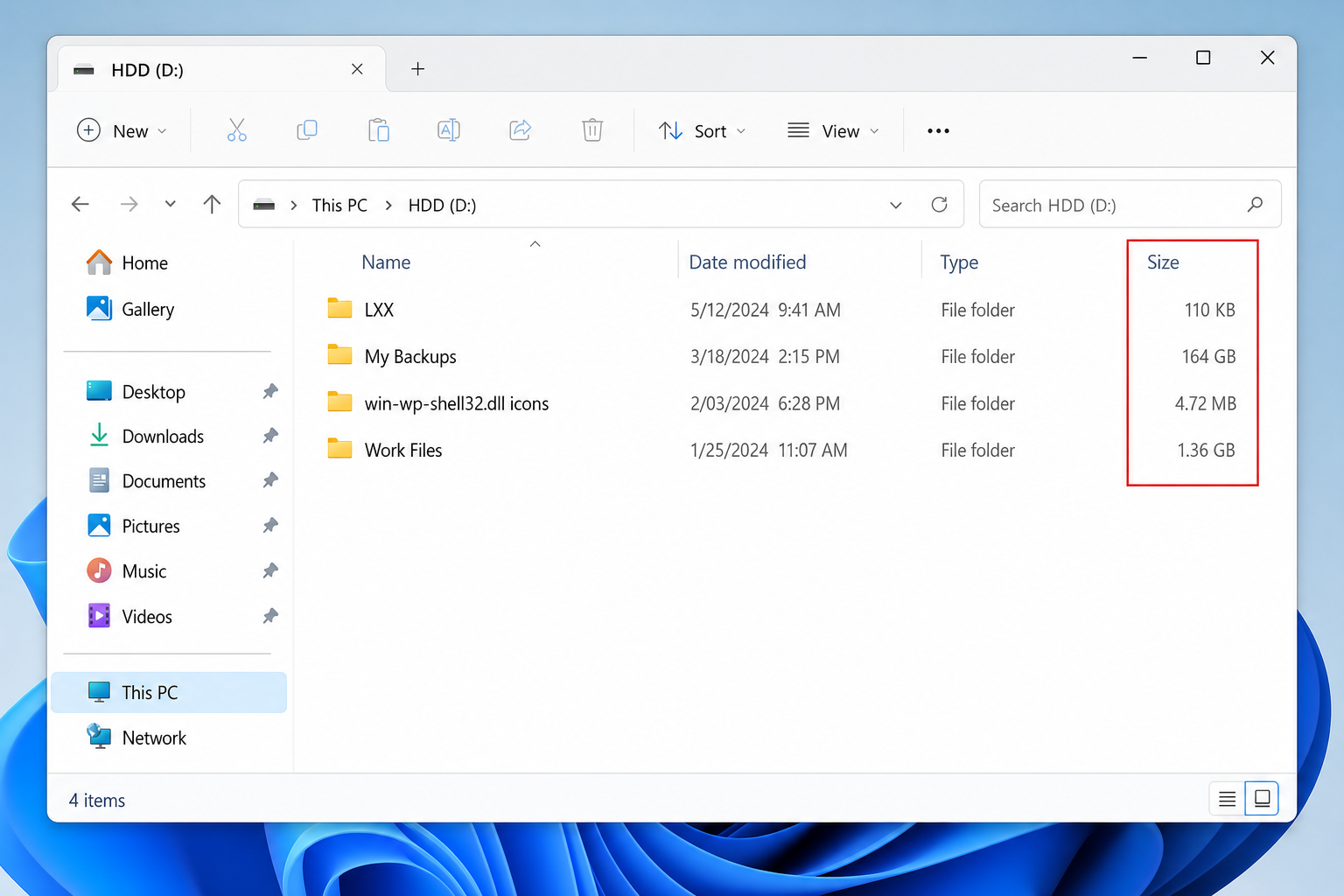Click the Rename icon
1344x896 pixels.
tap(449, 130)
